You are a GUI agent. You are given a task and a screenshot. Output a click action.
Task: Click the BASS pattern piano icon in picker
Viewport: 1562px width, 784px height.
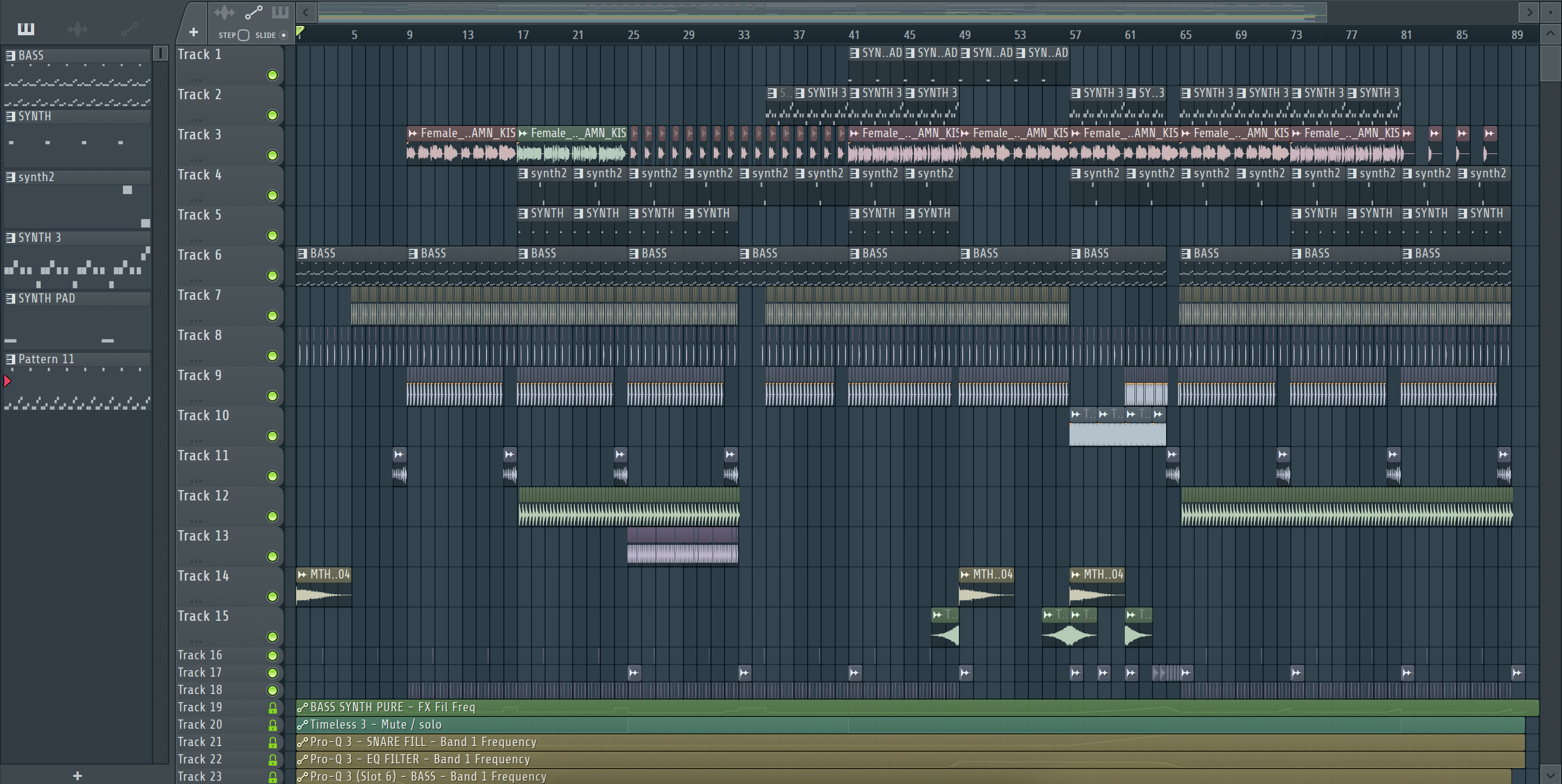coord(10,56)
